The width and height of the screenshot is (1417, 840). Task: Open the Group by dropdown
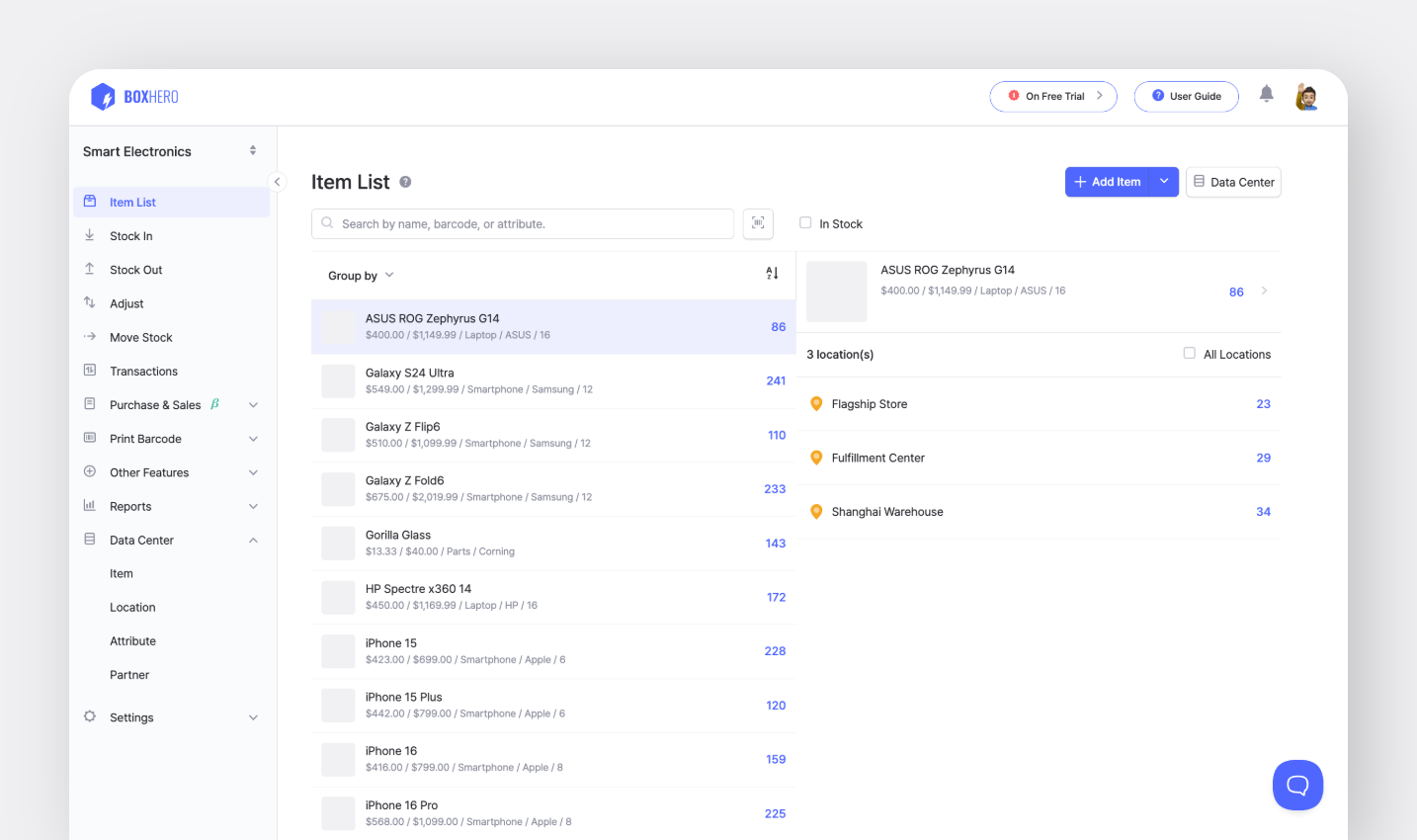361,275
